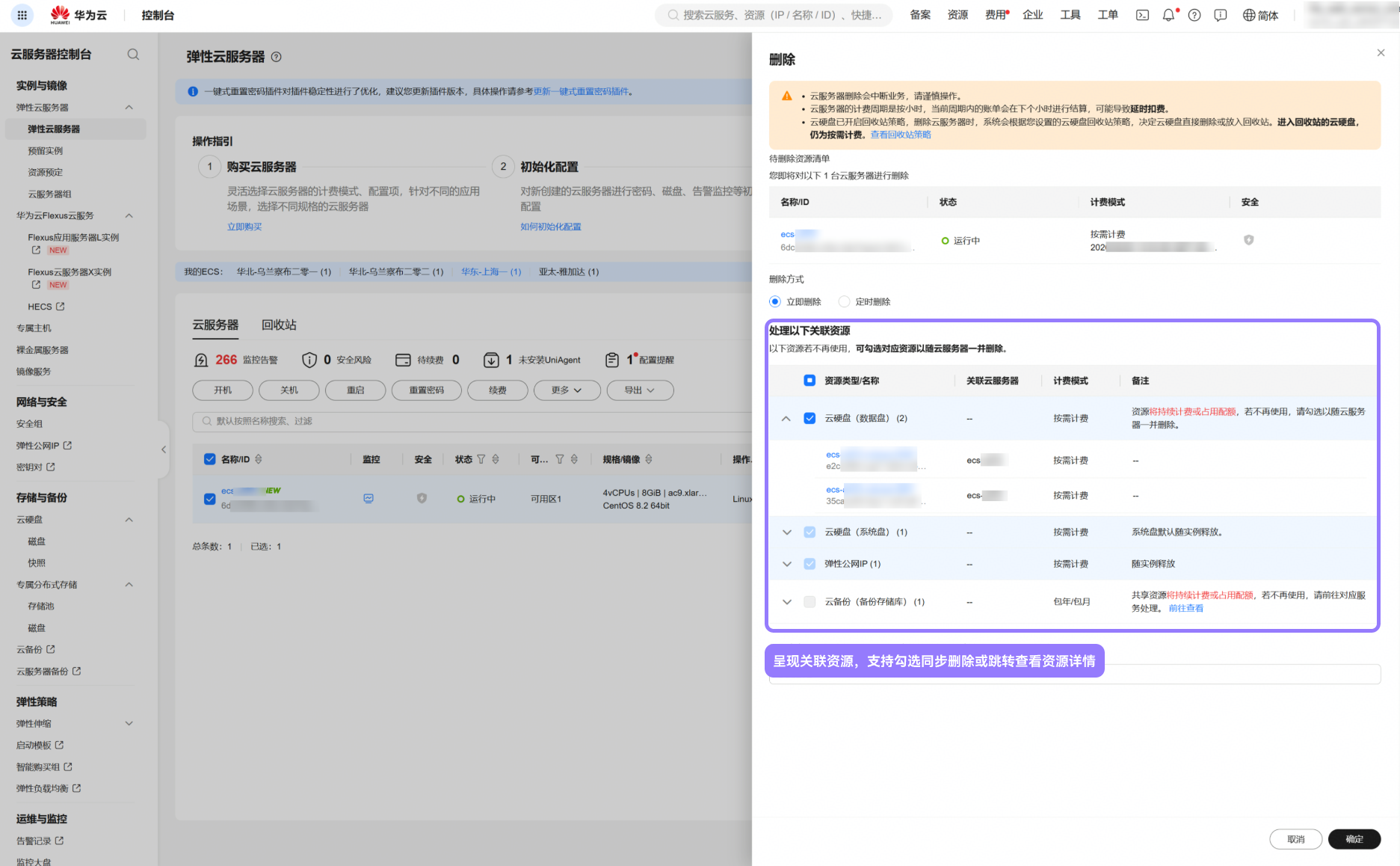Click help icon beside 弹性云服务器 title
This screenshot has width=1400, height=866.
coord(277,57)
